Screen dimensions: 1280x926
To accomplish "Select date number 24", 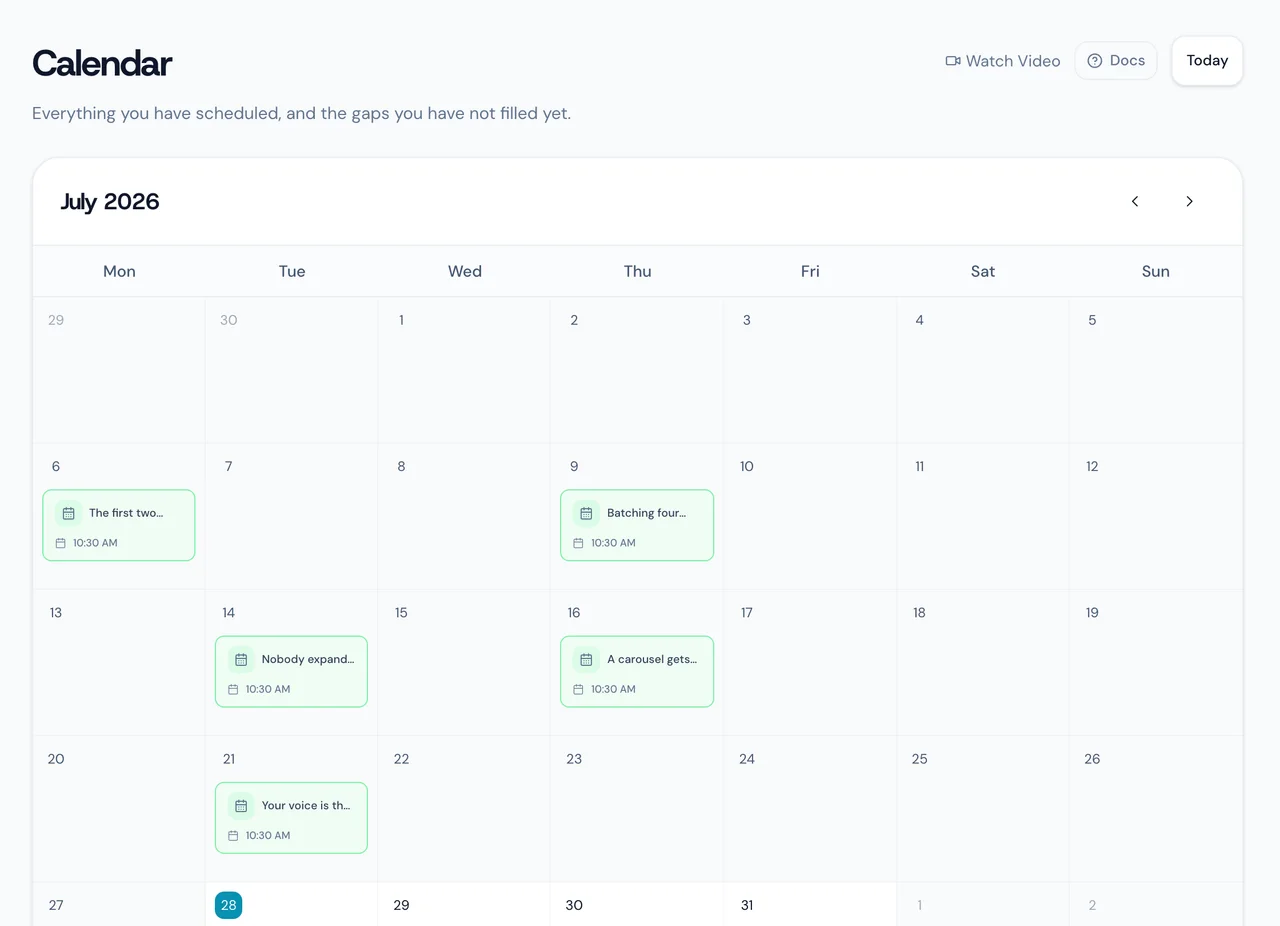I will point(747,759).
